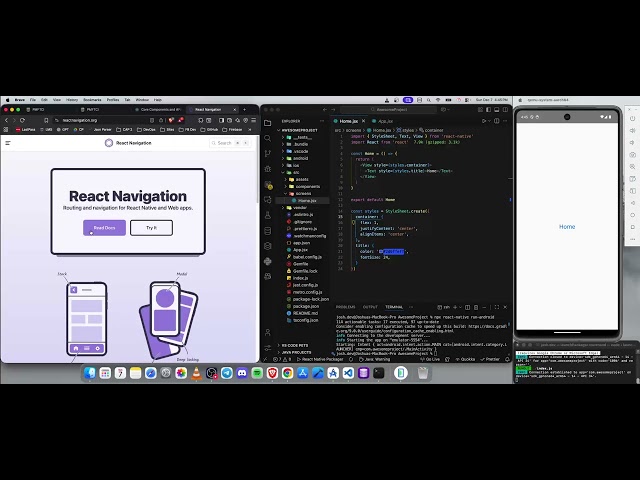Open a new tab in Brave
The height and width of the screenshot is (480, 640).
coord(244,109)
